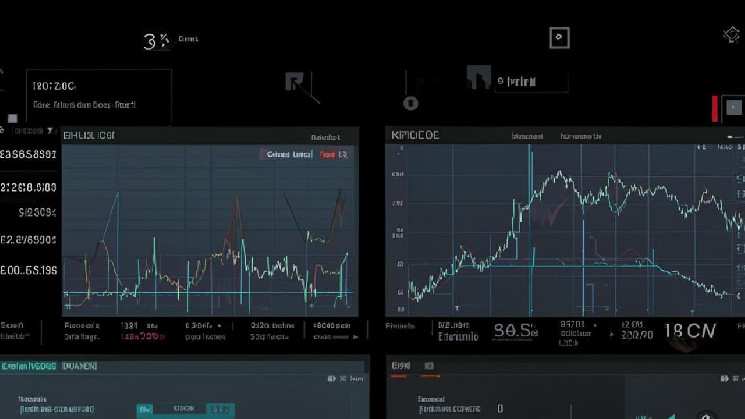Click the bottom right panel's field showing '0'

[500, 409]
